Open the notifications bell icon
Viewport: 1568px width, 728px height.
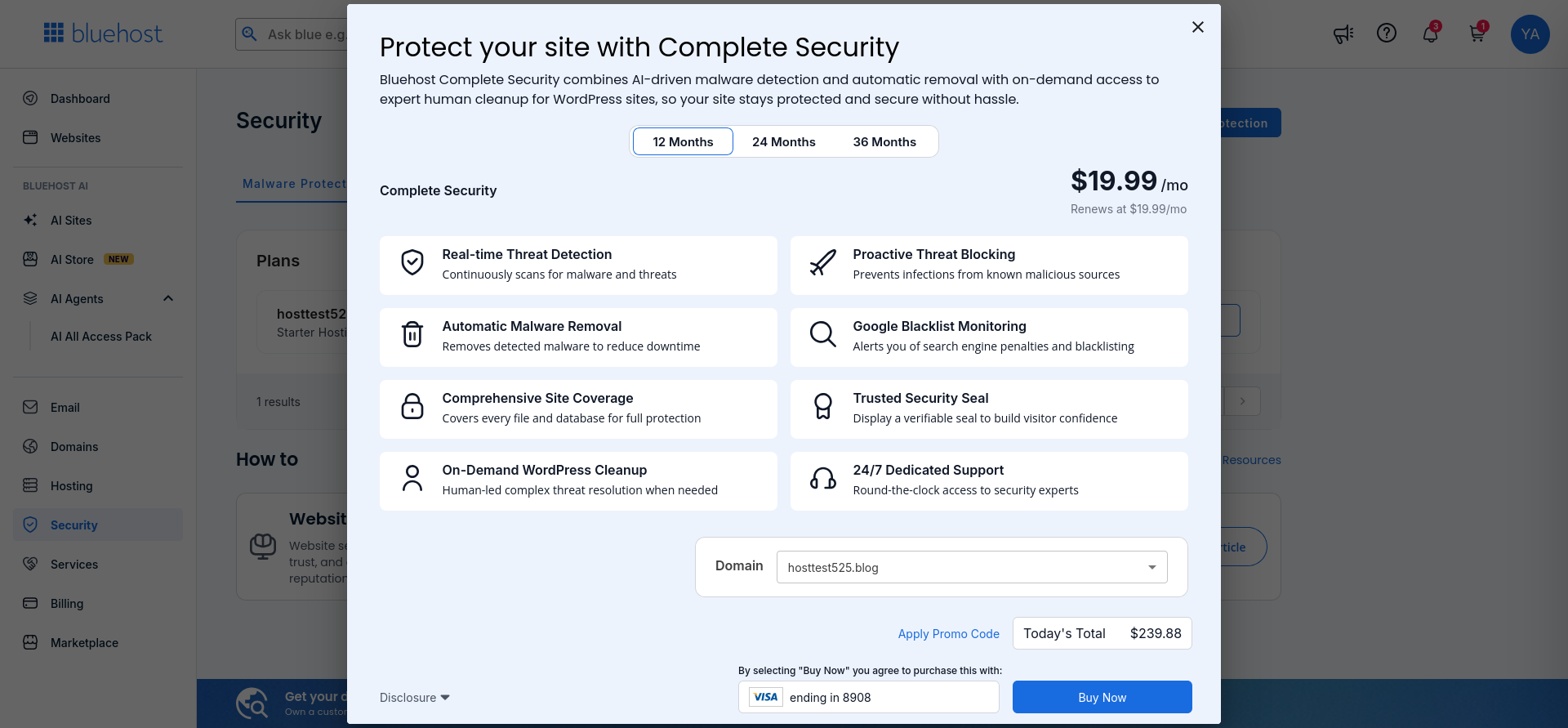pos(1431,33)
